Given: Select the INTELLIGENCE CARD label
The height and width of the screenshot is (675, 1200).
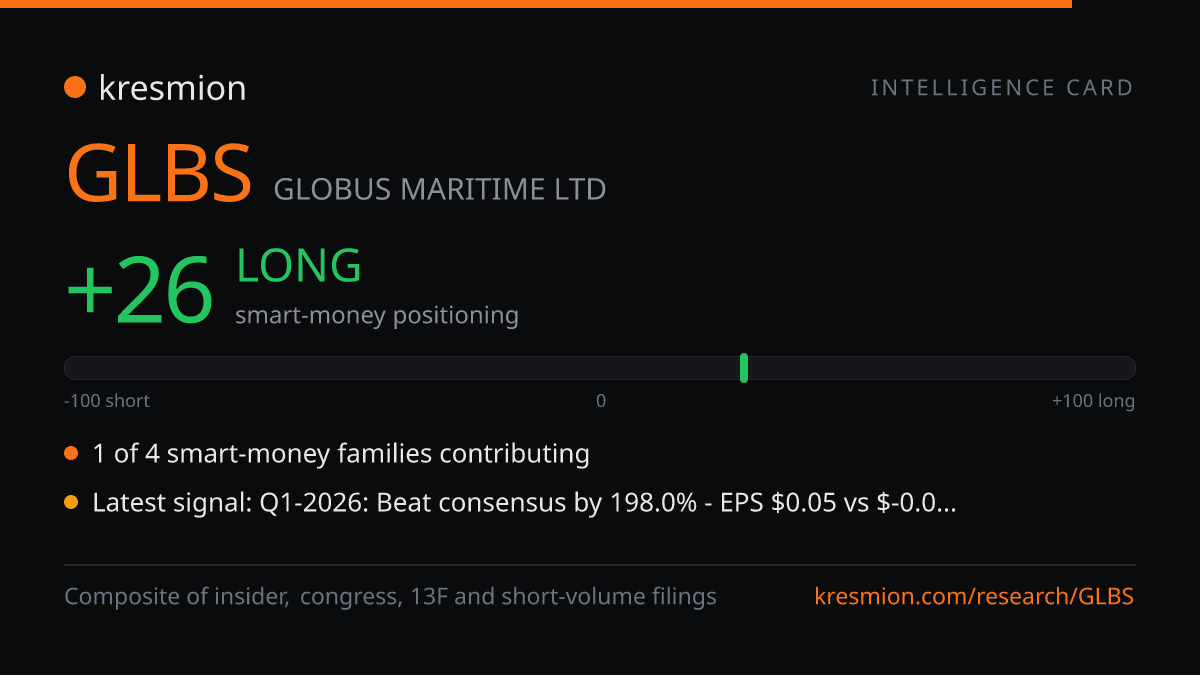Looking at the screenshot, I should 1002,88.
